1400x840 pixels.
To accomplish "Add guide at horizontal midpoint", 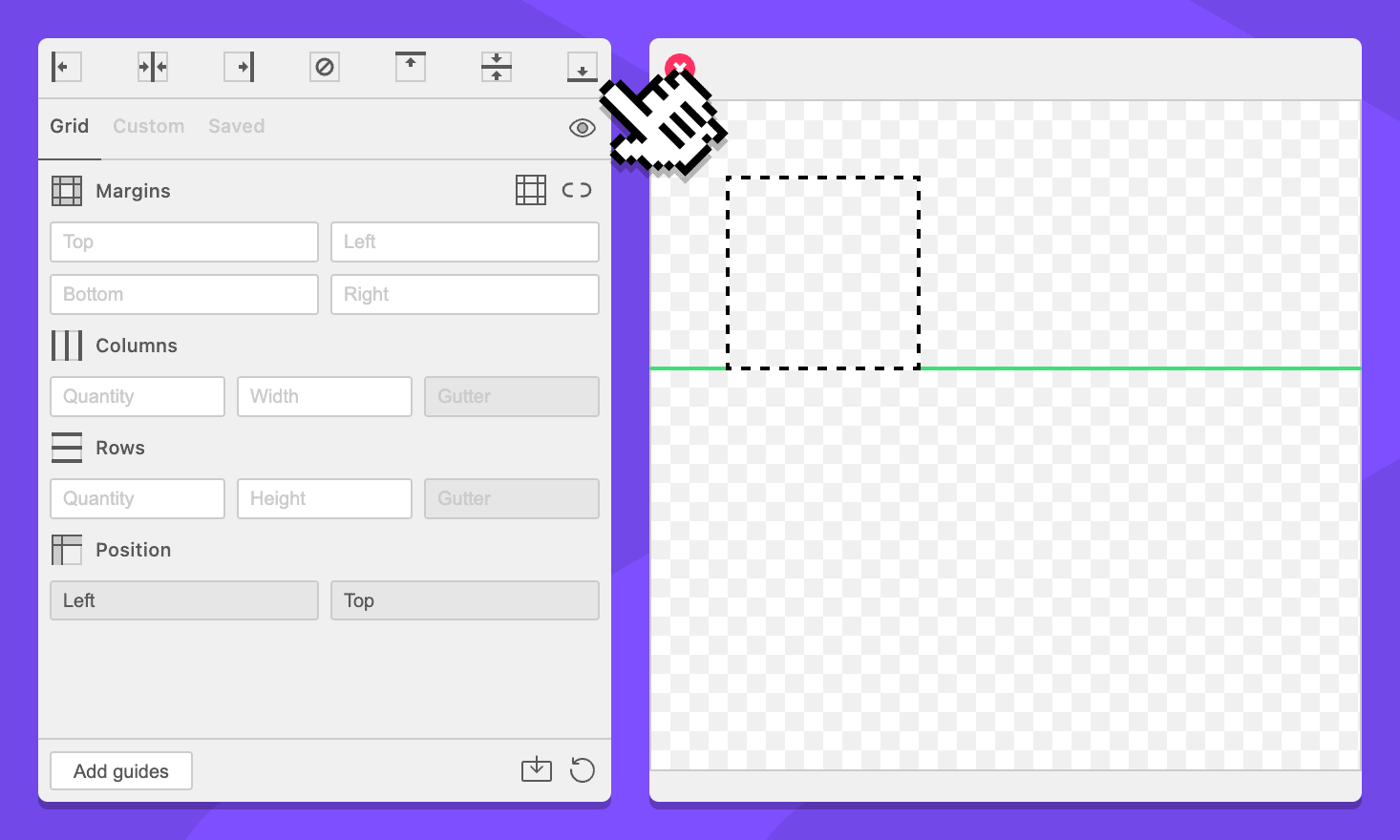I will pos(497,67).
